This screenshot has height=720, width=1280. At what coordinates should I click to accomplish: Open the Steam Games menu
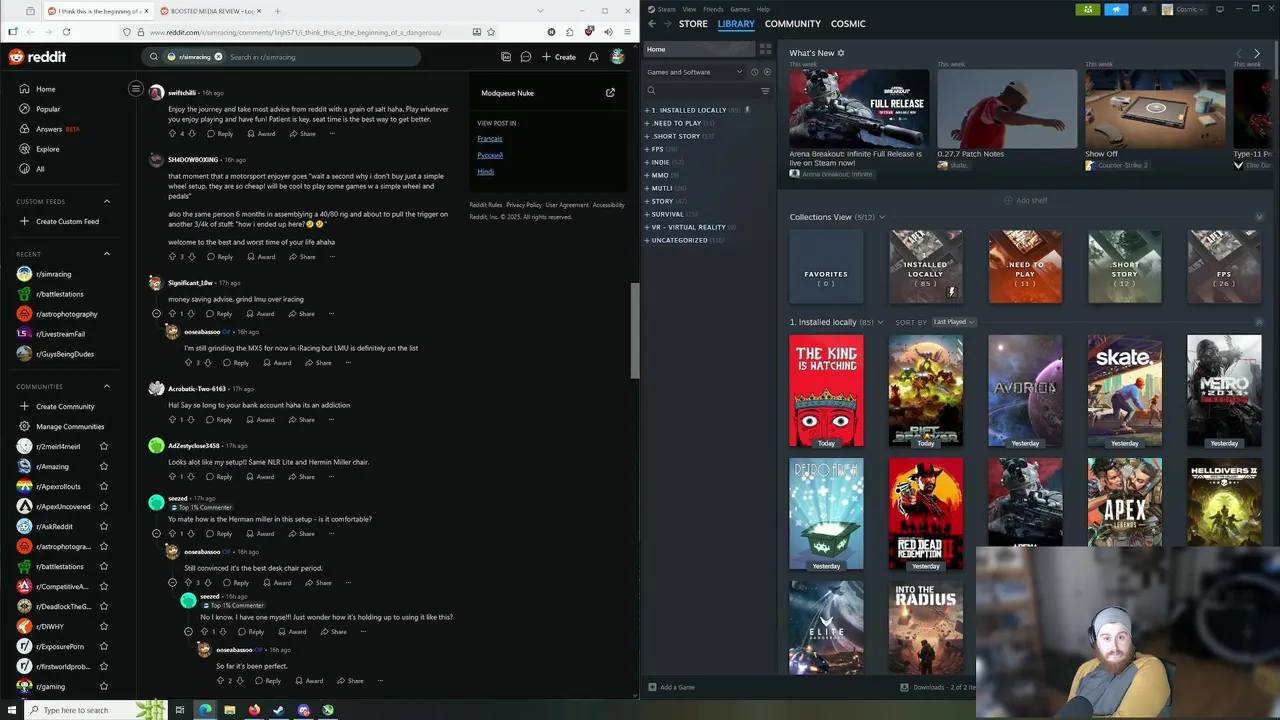tap(740, 9)
